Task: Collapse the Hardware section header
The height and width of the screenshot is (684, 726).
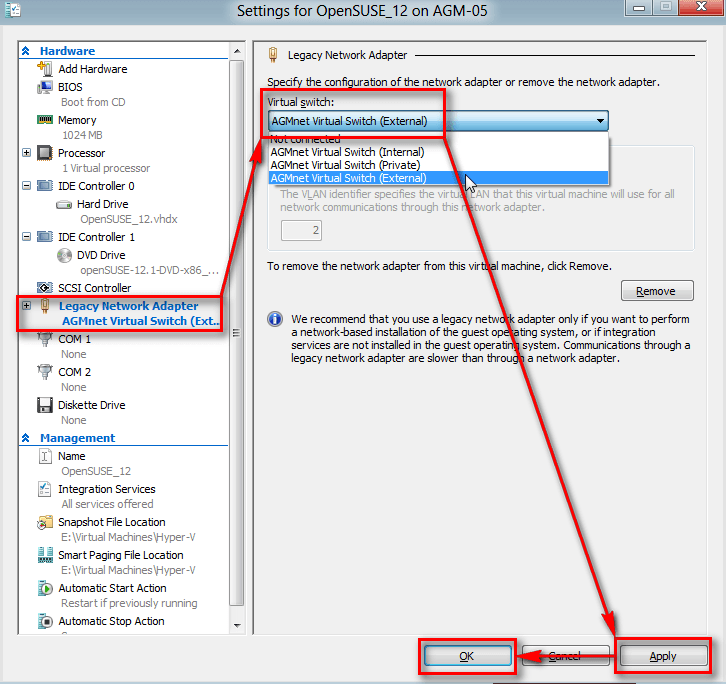Action: click(x=27, y=51)
